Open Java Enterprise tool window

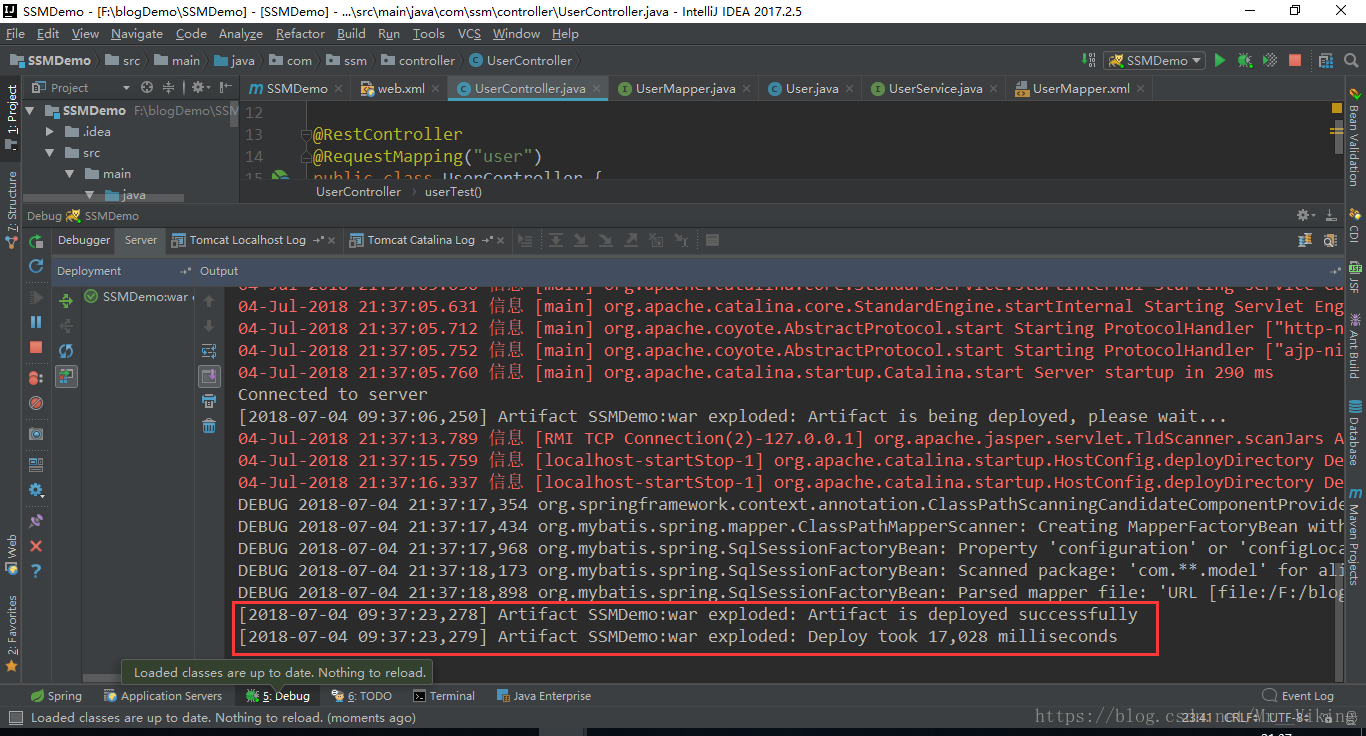[x=543, y=696]
